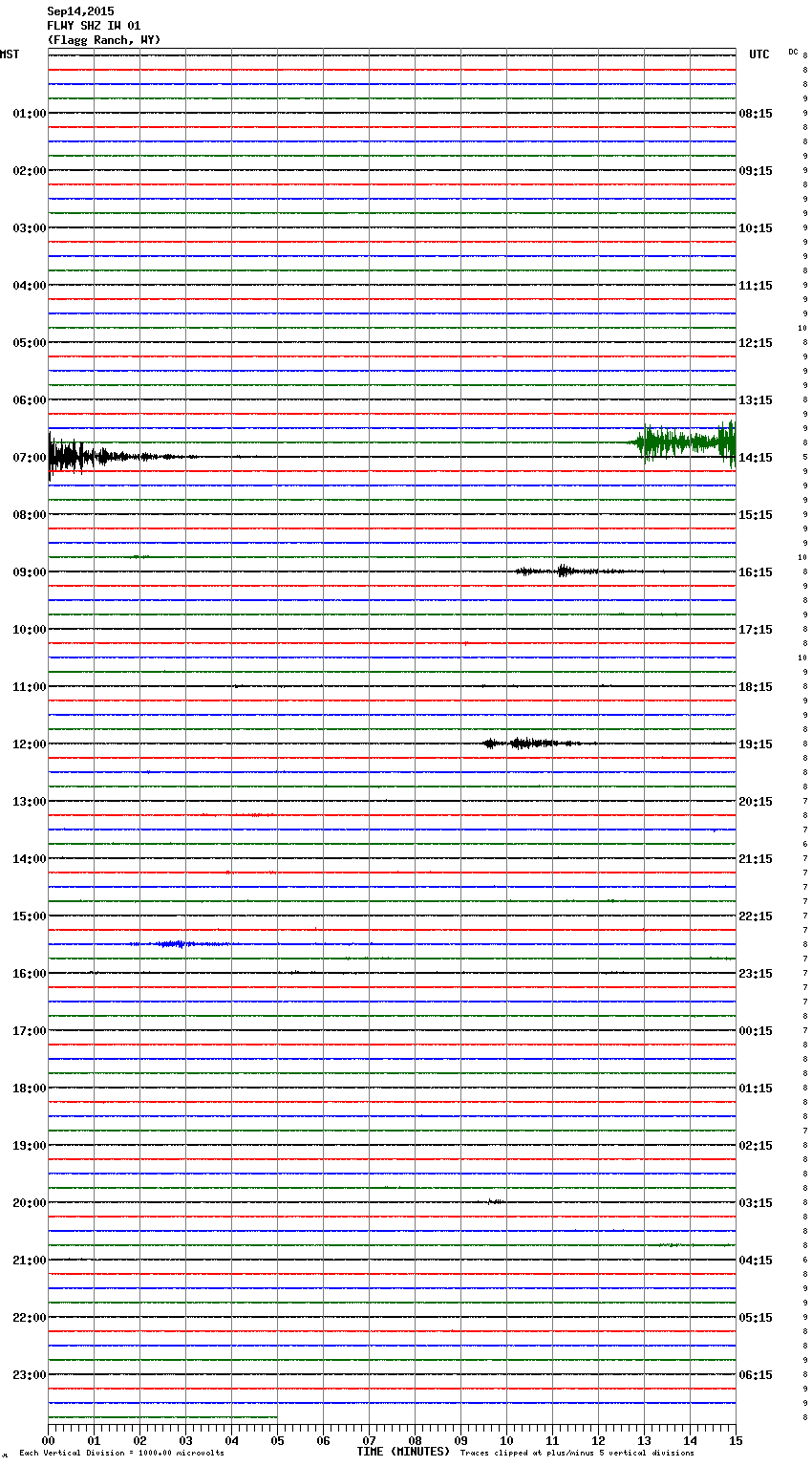Image resolution: width=812 pixels, height=1466 pixels.
Task: Click the '01:00' MST row label
Action: coord(30,114)
